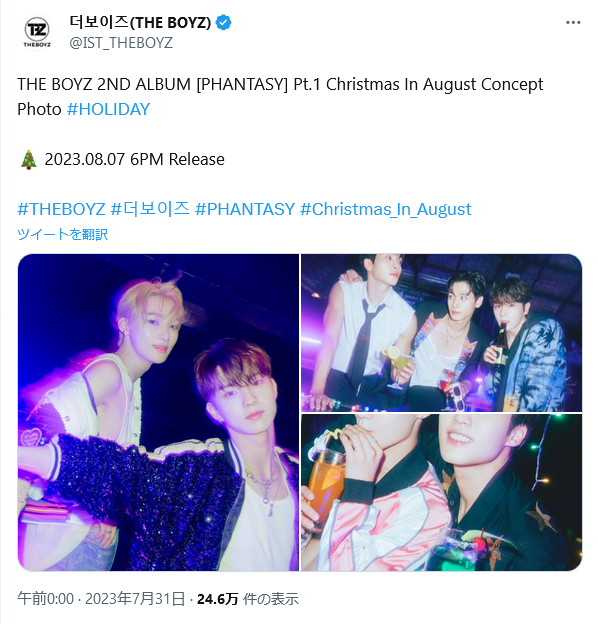
Task: Click the THEBOYZ logo text under avatar
Action: (37, 45)
